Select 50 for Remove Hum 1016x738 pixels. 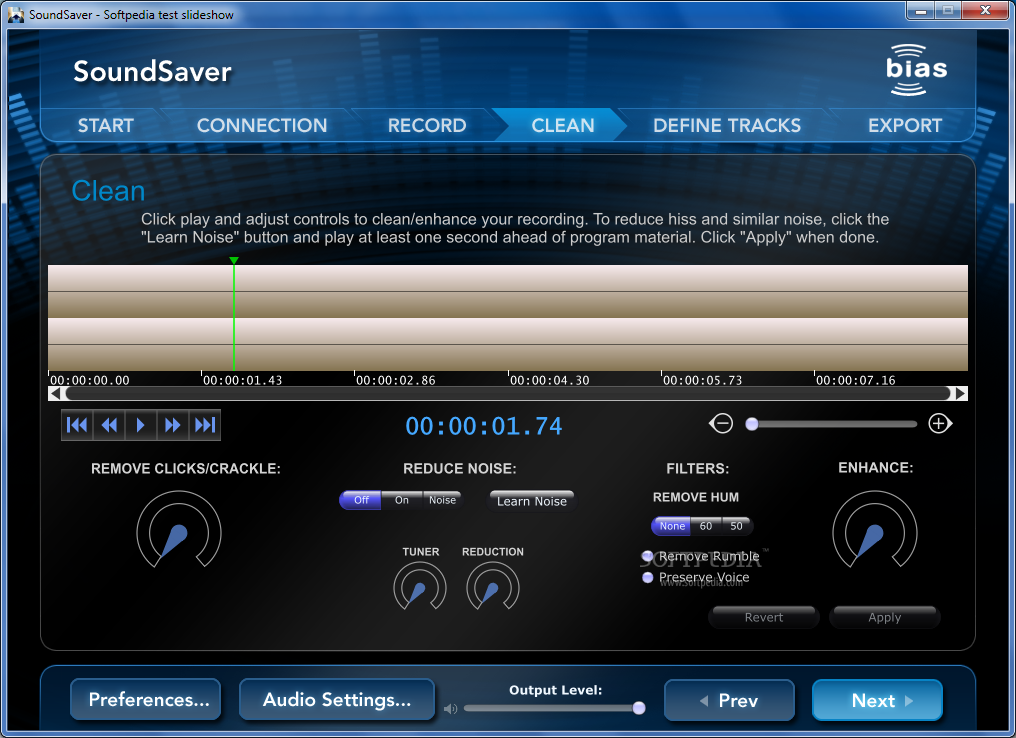point(737,526)
